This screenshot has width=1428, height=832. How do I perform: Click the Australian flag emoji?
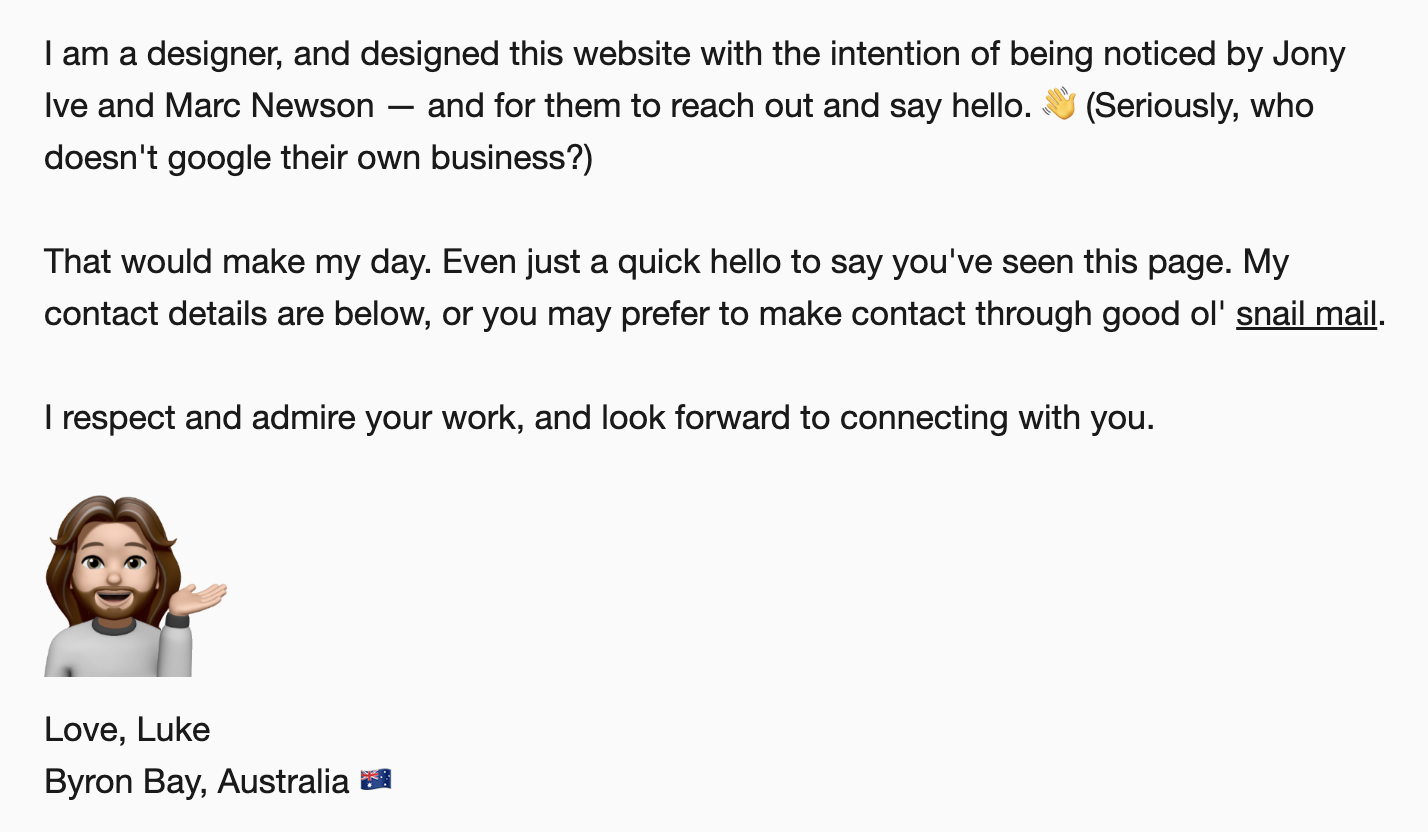(x=376, y=780)
